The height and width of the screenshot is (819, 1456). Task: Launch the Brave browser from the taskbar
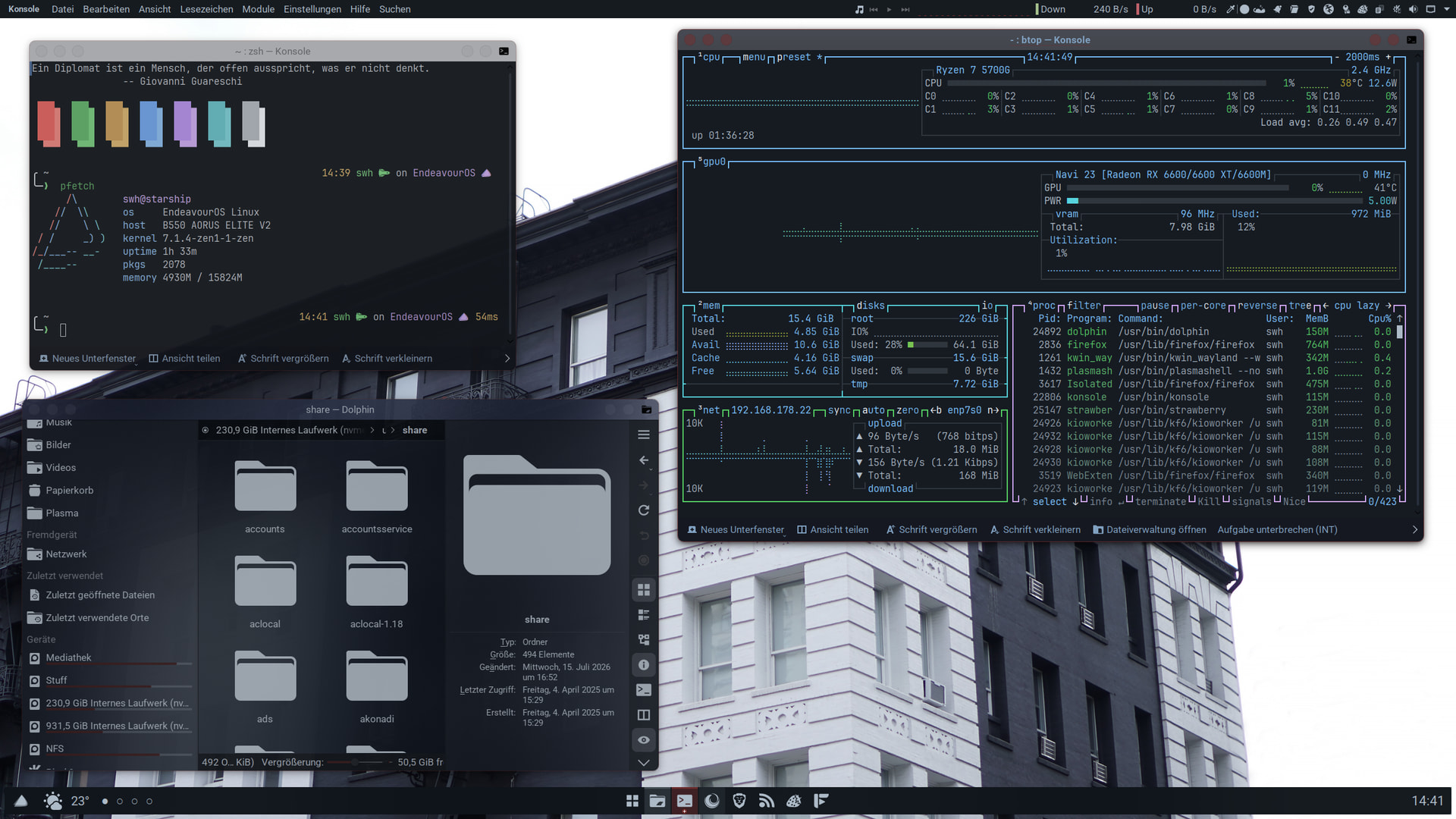click(739, 801)
